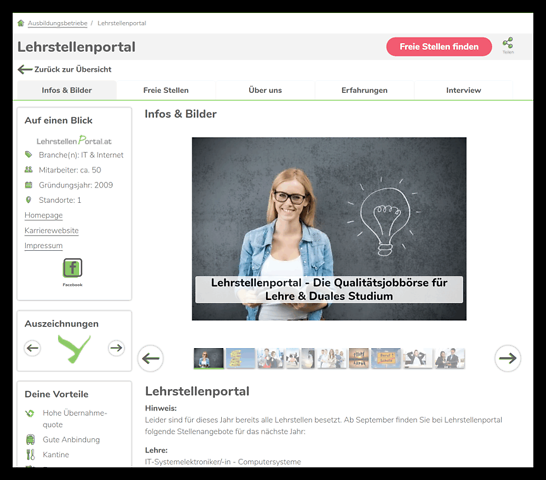The height and width of the screenshot is (480, 546).
Task: Click the Mitarbeiter people icon
Action: [29, 170]
